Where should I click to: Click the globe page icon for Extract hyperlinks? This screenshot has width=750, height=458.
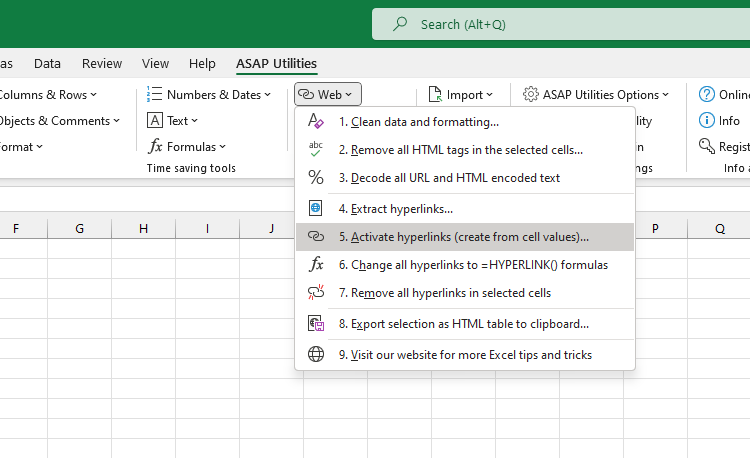[316, 208]
